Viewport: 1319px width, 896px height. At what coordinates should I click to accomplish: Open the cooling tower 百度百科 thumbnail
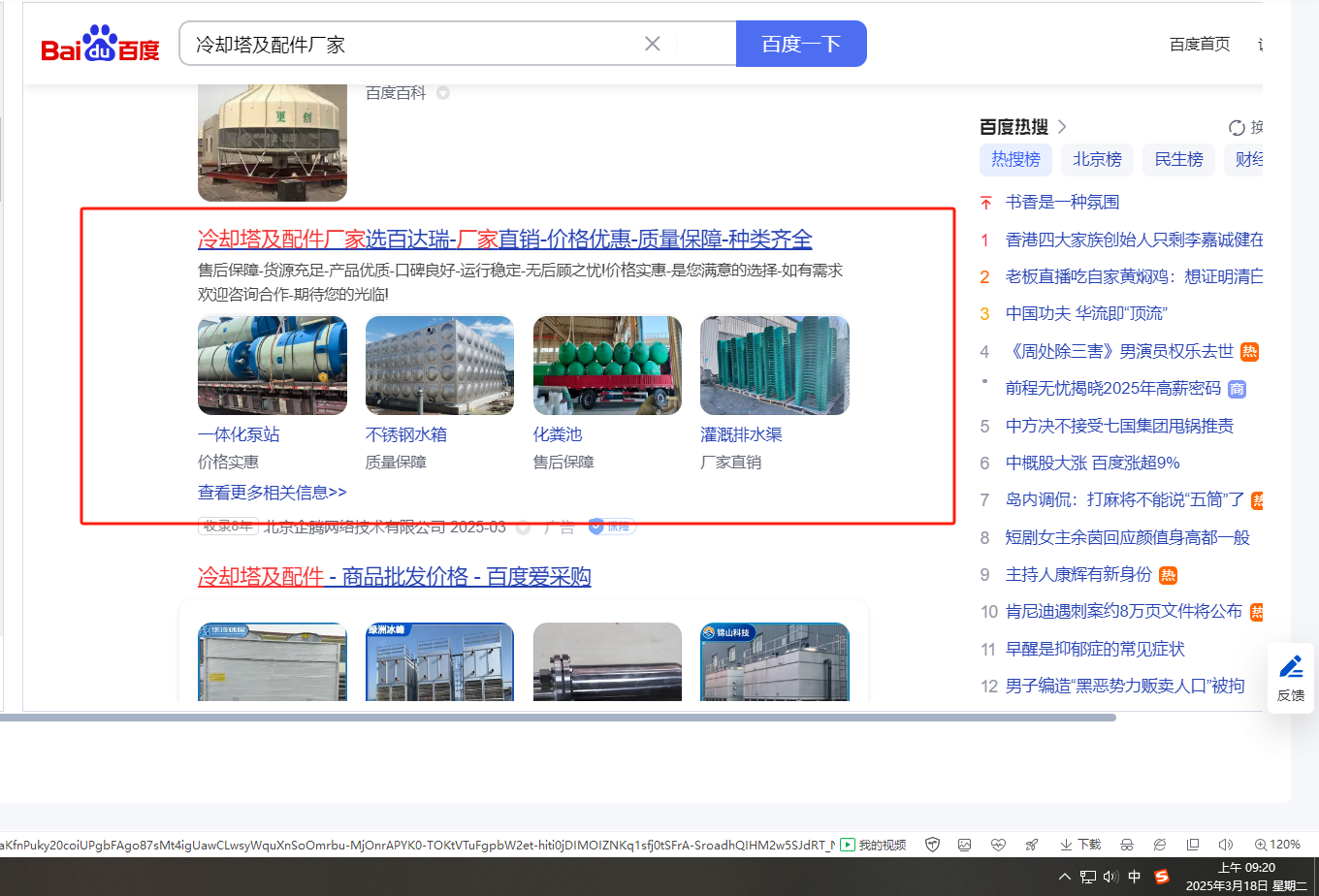tap(273, 143)
